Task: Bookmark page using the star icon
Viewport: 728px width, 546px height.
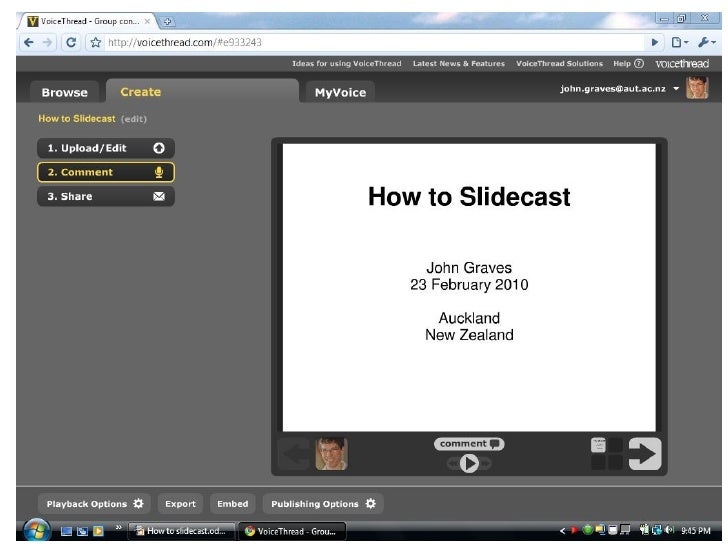Action: [95, 42]
